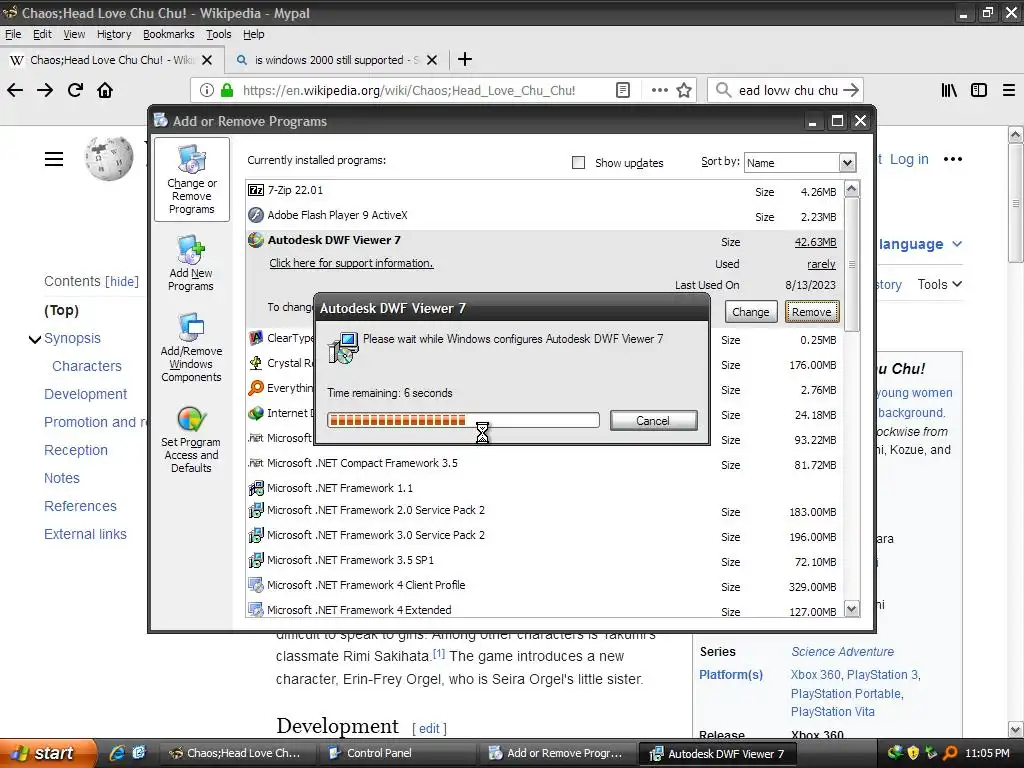Toggle reader view icon in address bar
The height and width of the screenshot is (768, 1024).
(x=623, y=90)
